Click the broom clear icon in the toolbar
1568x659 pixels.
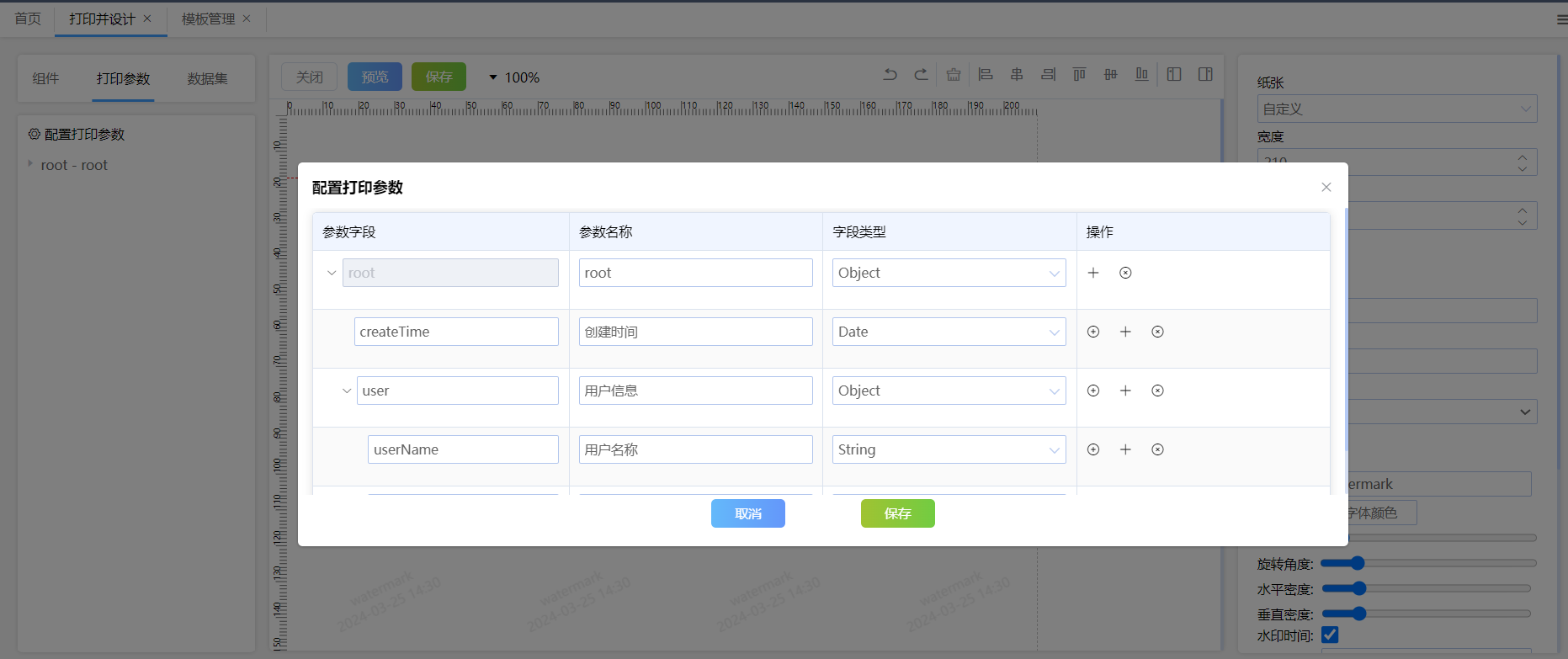[x=953, y=75]
